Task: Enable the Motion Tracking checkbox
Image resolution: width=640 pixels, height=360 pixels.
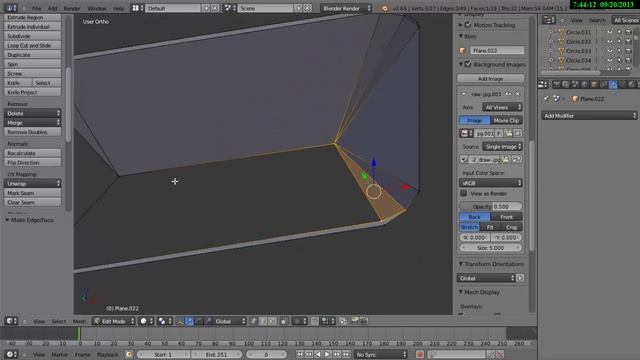Action: (468, 25)
